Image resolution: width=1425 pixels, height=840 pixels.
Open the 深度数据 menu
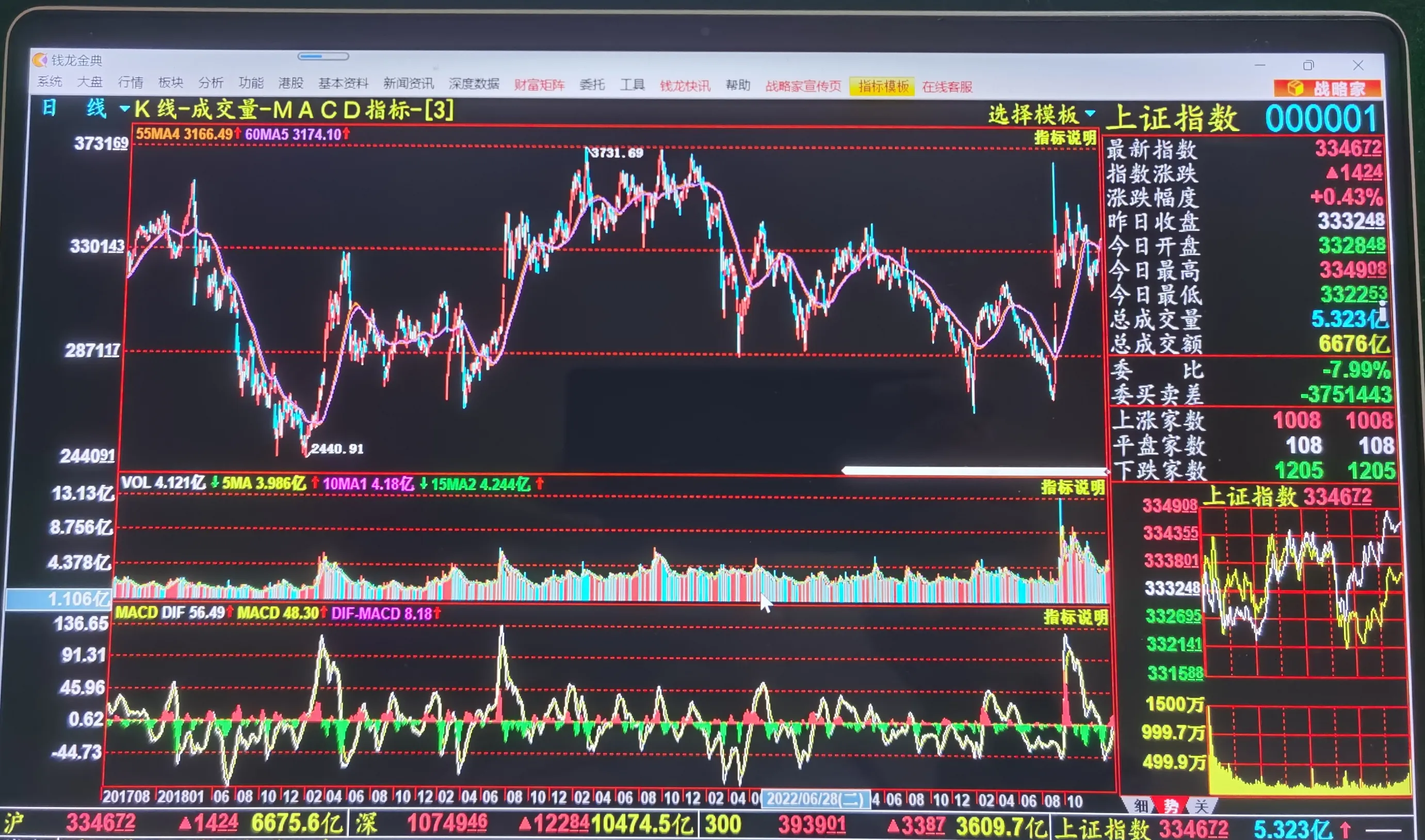click(474, 84)
